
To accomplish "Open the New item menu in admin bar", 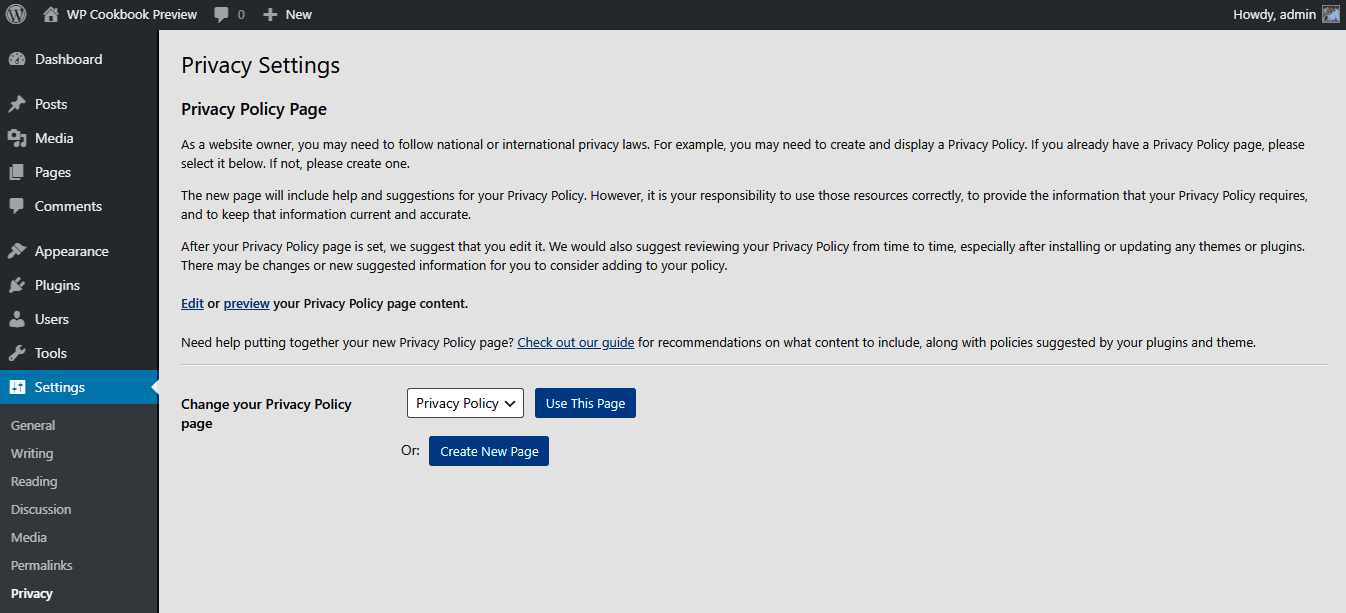I will [x=286, y=14].
